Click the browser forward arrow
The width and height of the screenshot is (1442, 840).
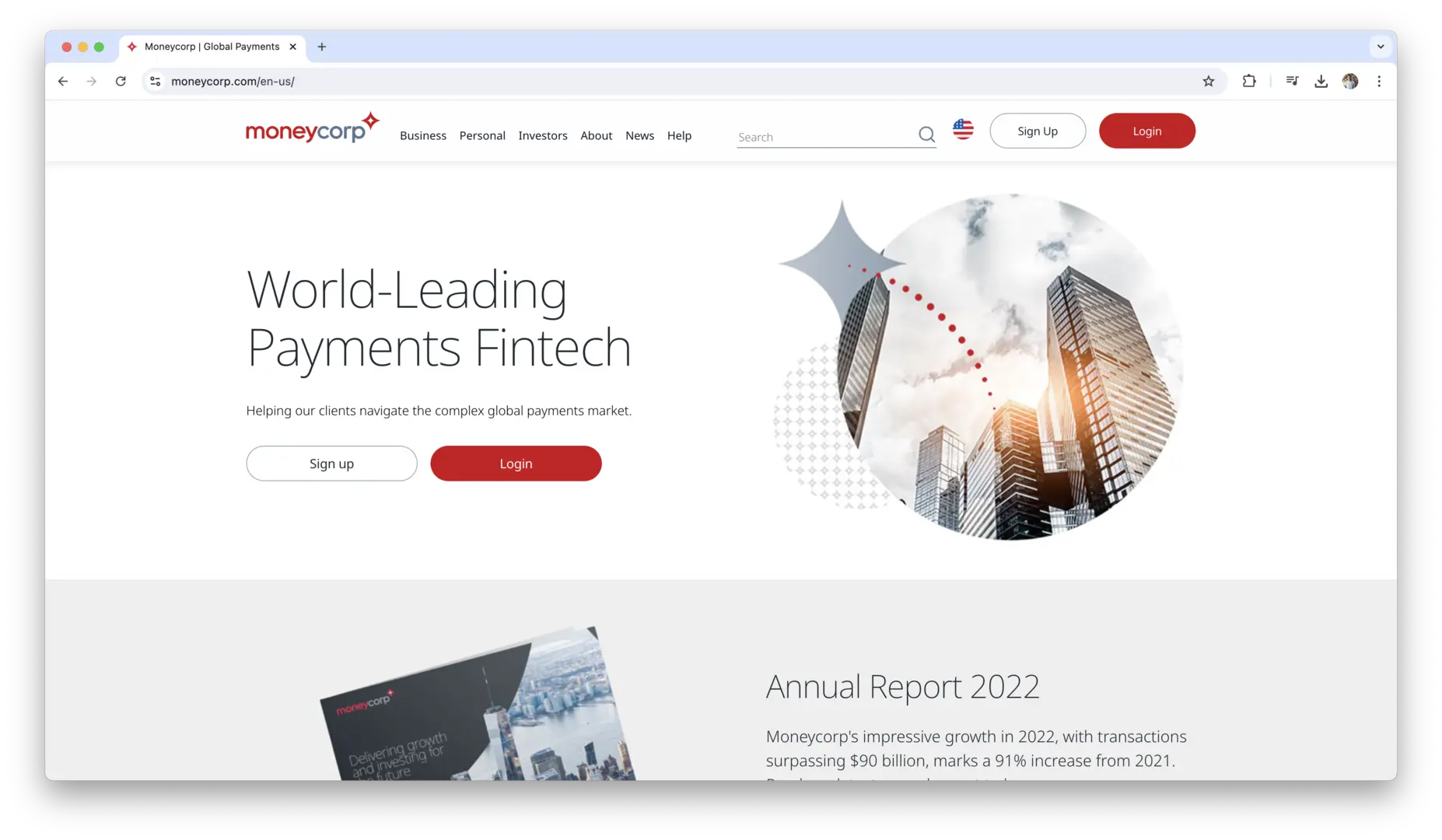coord(92,81)
